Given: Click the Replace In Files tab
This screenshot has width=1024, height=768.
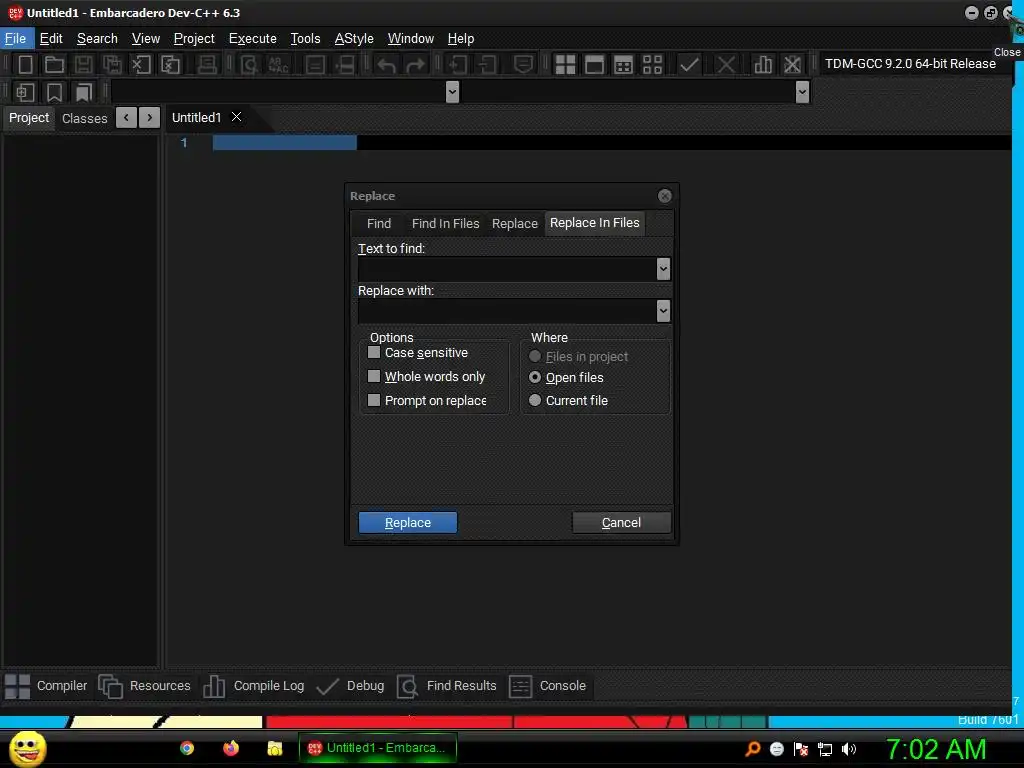Looking at the screenshot, I should 594,223.
